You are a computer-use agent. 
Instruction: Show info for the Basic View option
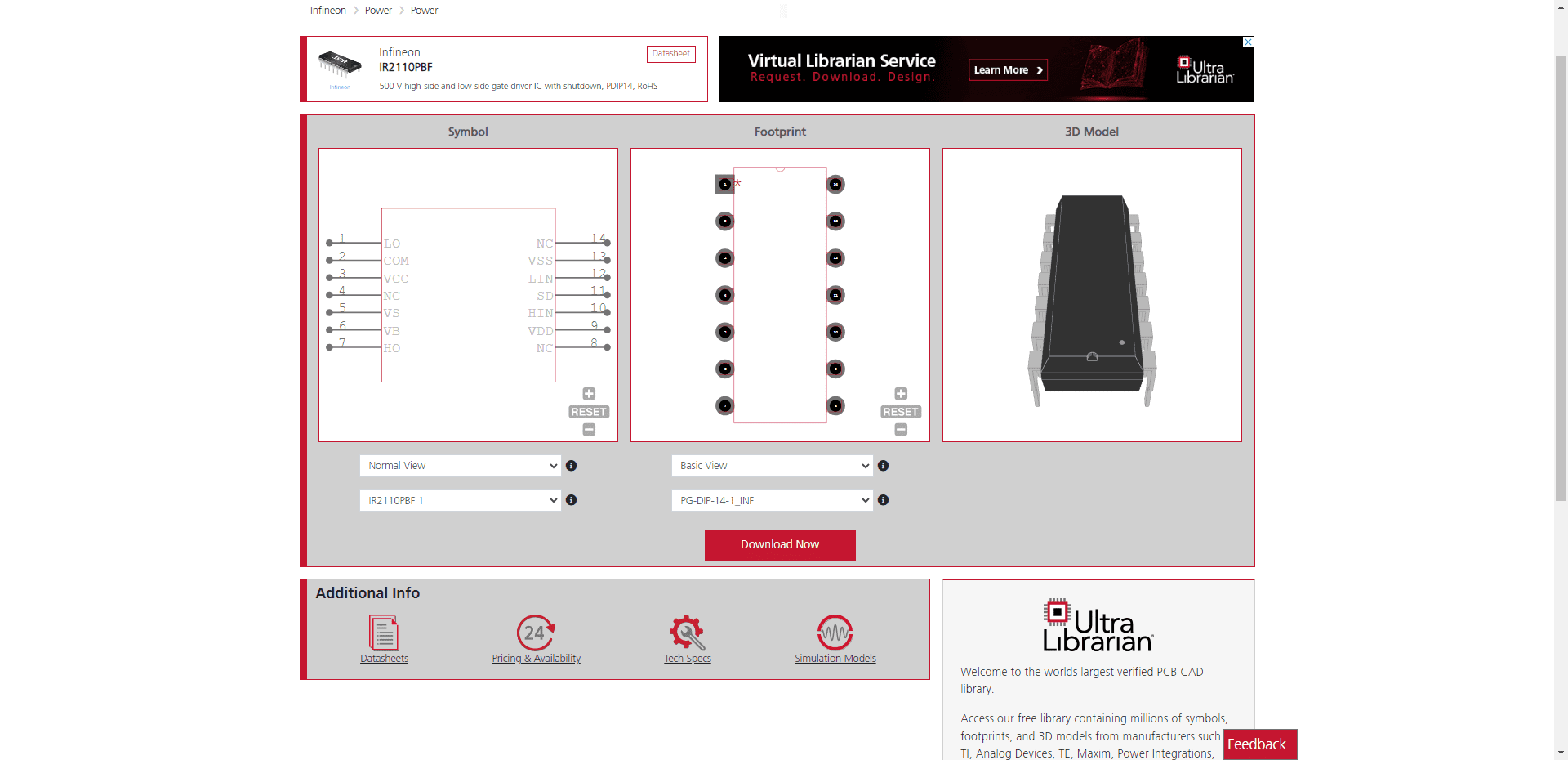click(884, 466)
